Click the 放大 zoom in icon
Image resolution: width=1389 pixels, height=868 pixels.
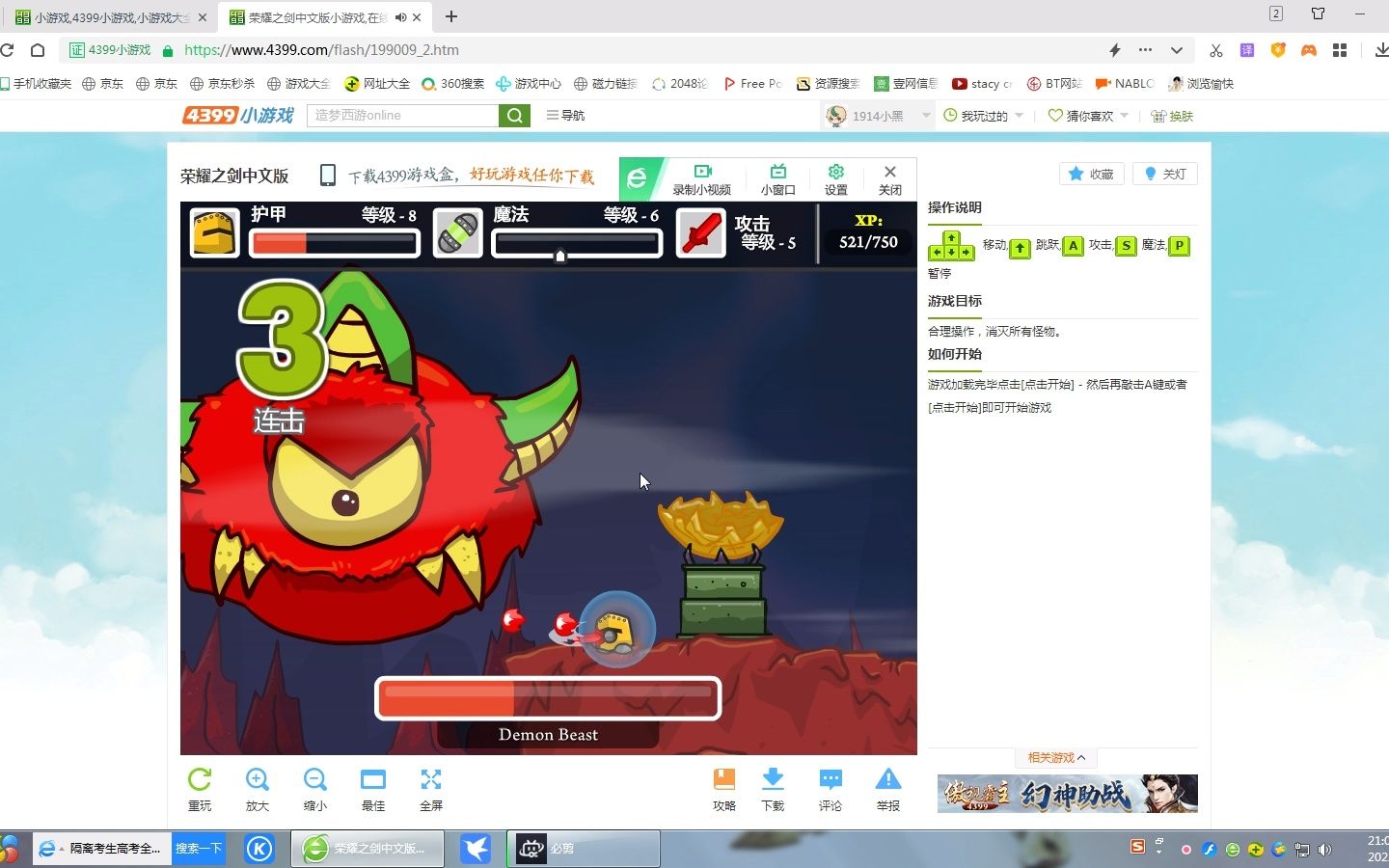coord(258,779)
